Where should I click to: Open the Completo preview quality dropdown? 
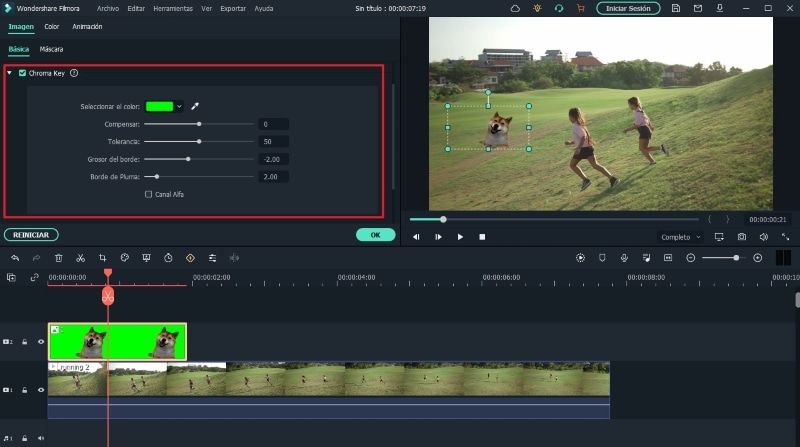(x=681, y=237)
